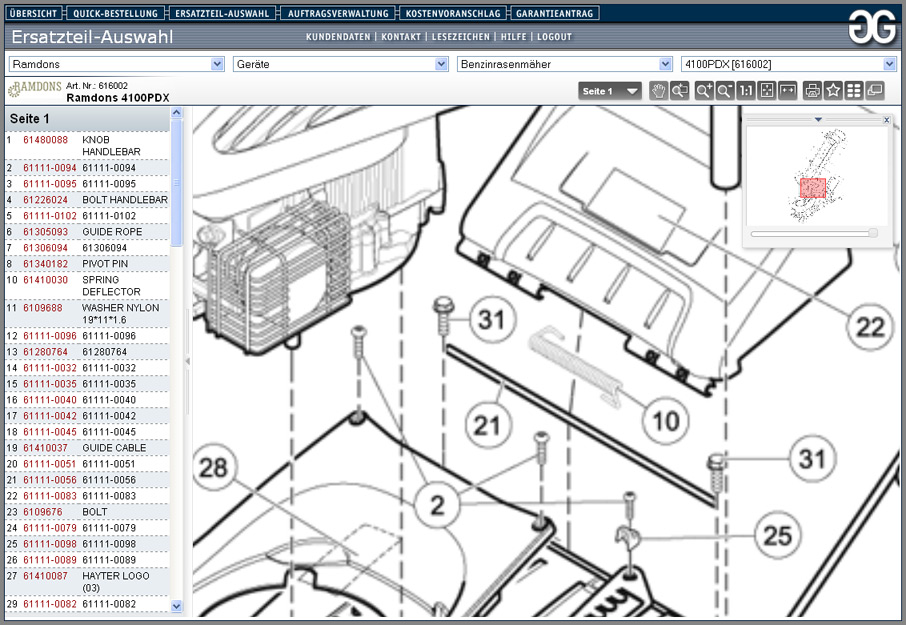Select part number 61306094 in row 7
This screenshot has height=625, width=906.
point(45,248)
